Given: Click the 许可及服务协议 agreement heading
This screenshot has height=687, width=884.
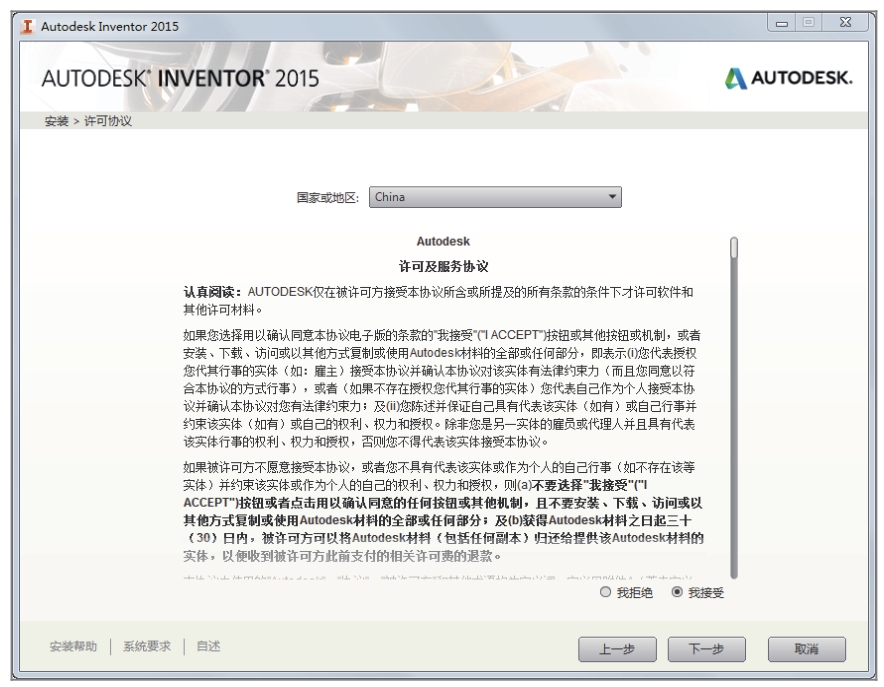Looking at the screenshot, I should point(443,267).
